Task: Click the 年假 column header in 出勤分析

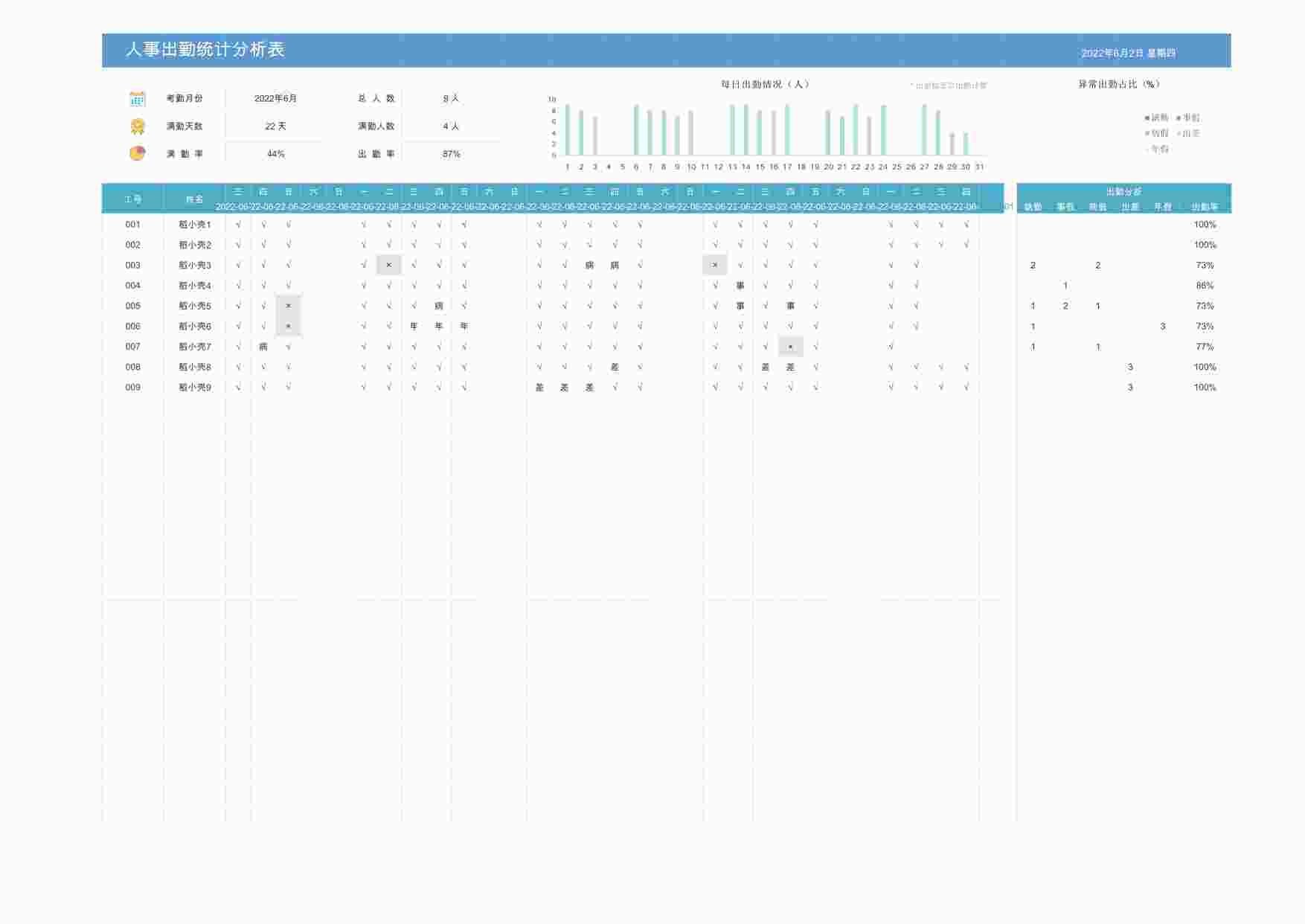Action: point(1162,207)
